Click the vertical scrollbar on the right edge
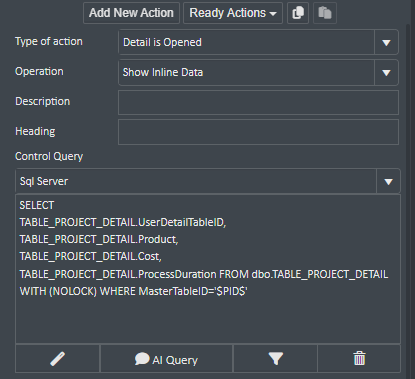The height and width of the screenshot is (379, 415). 408,200
